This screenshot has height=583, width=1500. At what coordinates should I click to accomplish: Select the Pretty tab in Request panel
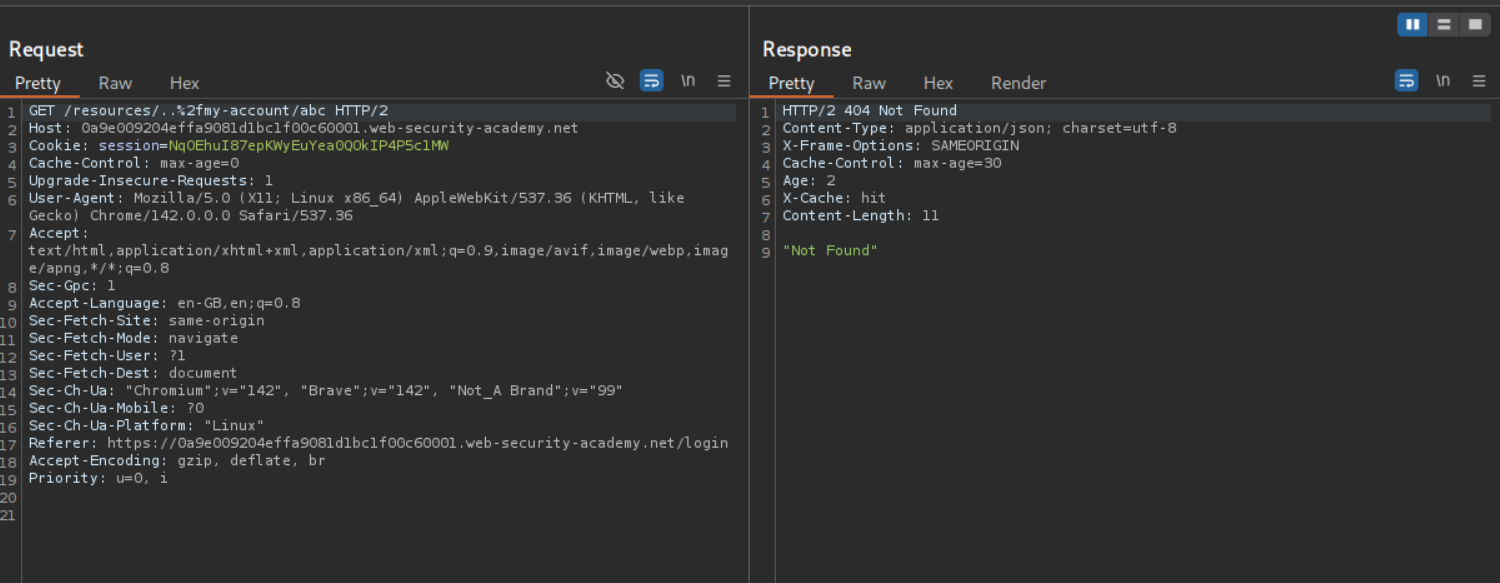click(38, 83)
